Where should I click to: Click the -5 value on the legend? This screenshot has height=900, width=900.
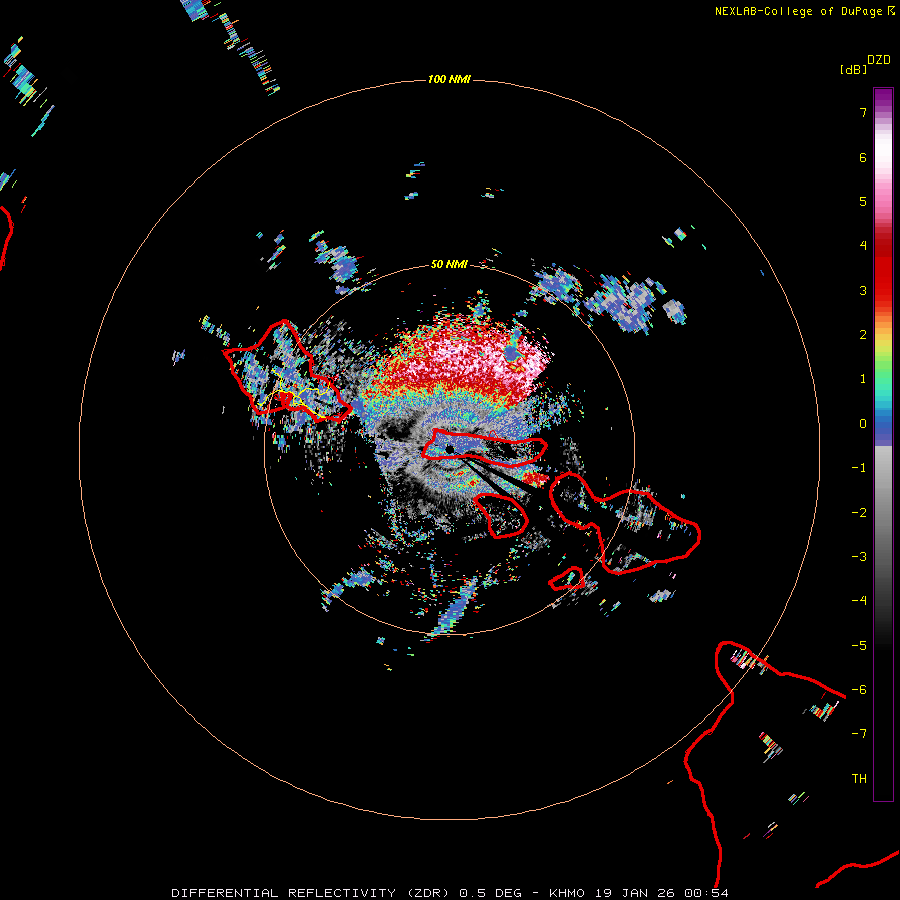click(x=859, y=645)
